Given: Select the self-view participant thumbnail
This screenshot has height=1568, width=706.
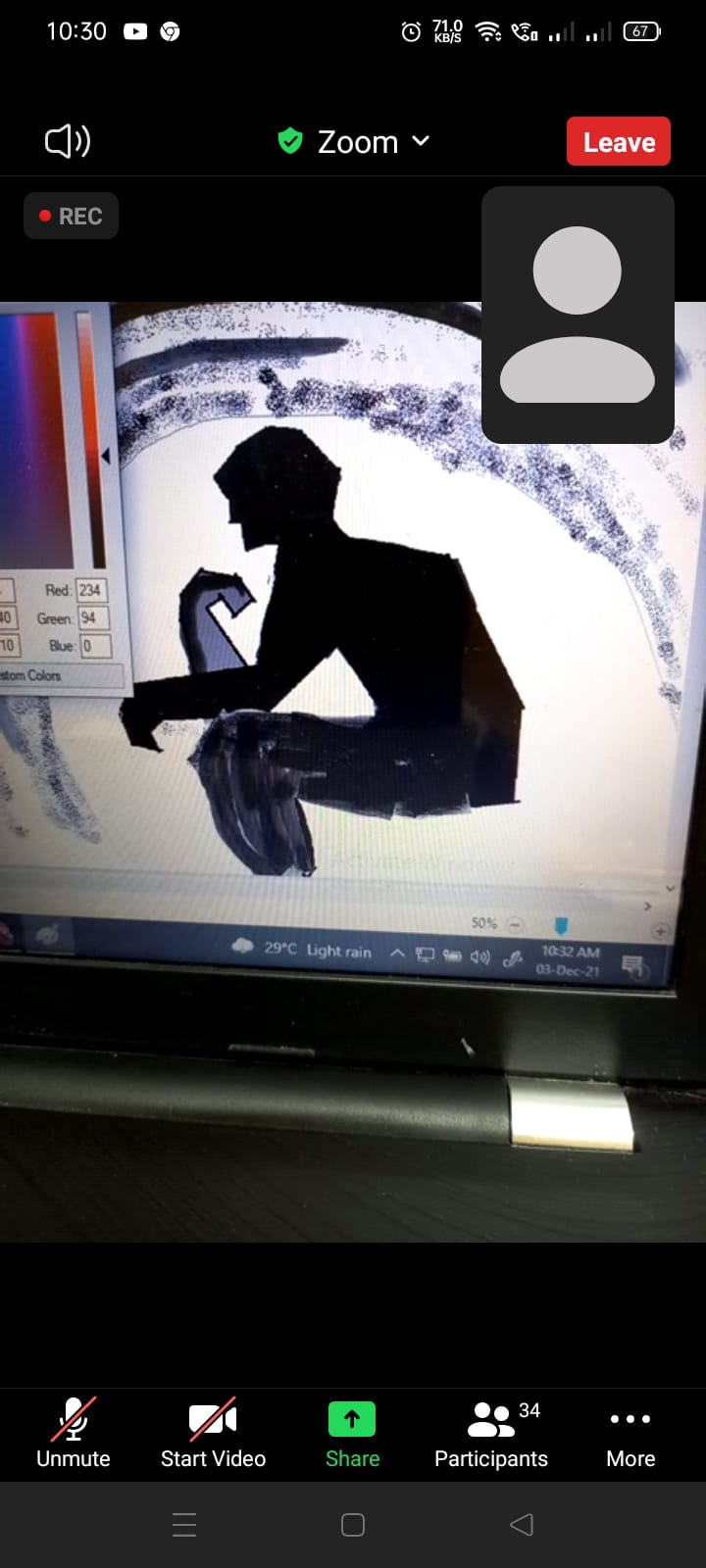Looking at the screenshot, I should (x=578, y=316).
